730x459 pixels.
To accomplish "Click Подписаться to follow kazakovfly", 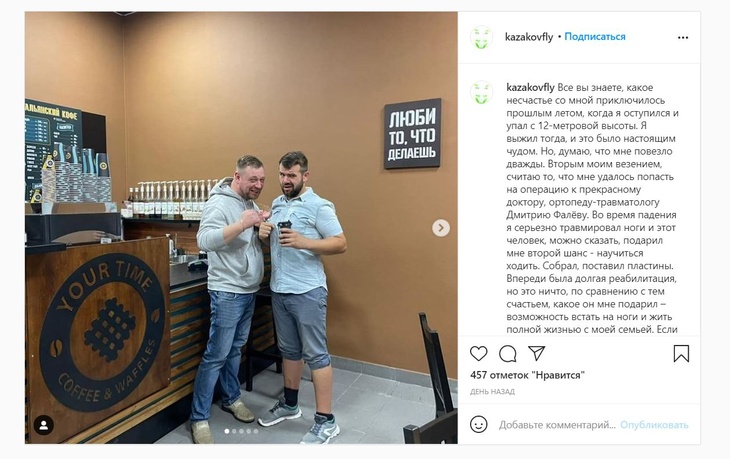I will click(x=595, y=36).
